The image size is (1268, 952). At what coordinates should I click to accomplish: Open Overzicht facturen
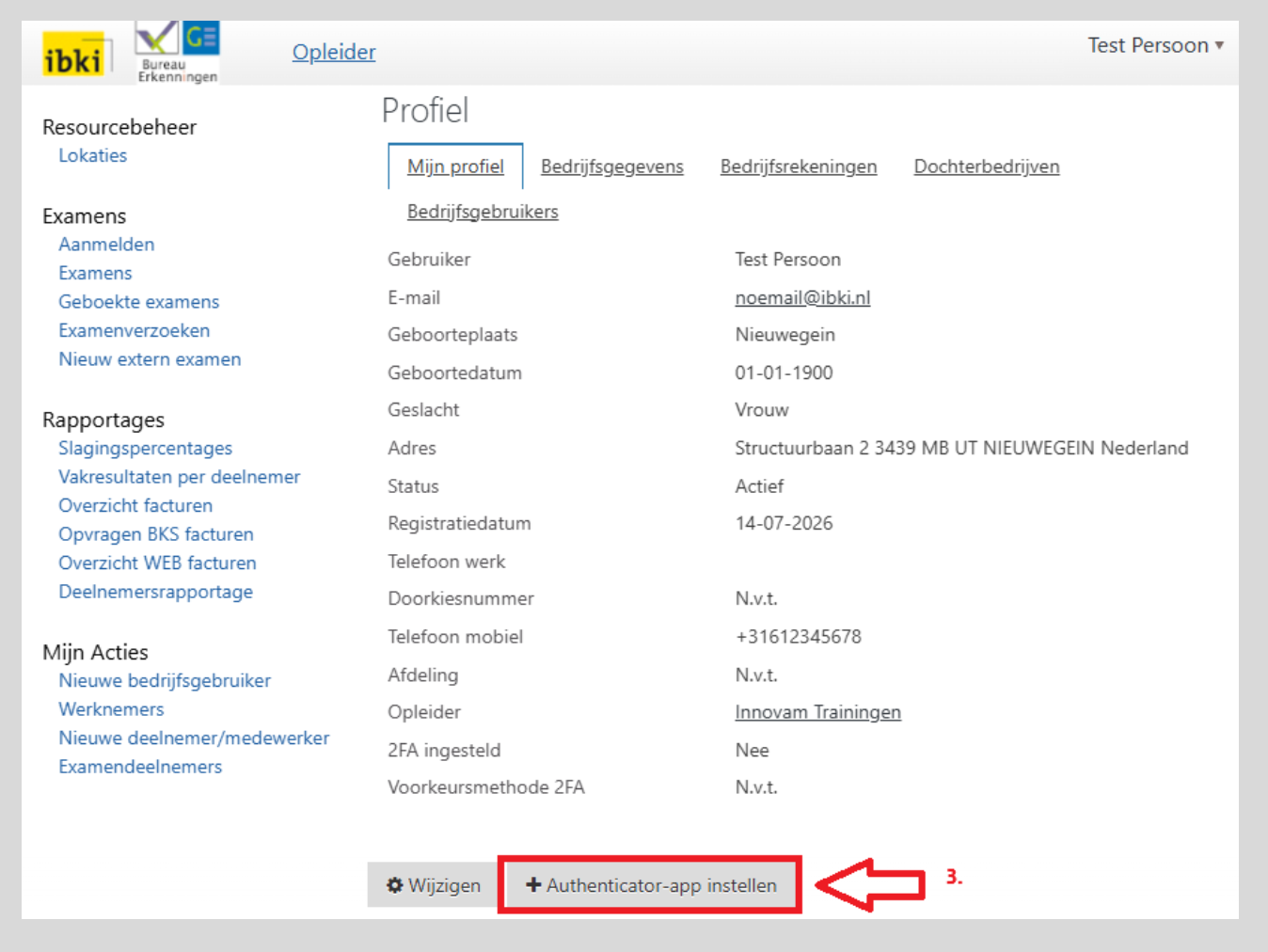[x=135, y=505]
